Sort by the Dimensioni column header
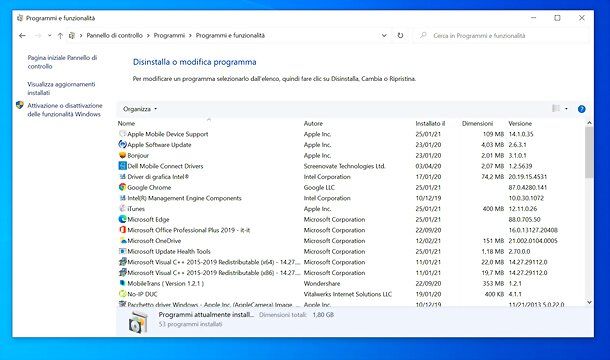Screen dimensions: 610x360 pos(477,123)
